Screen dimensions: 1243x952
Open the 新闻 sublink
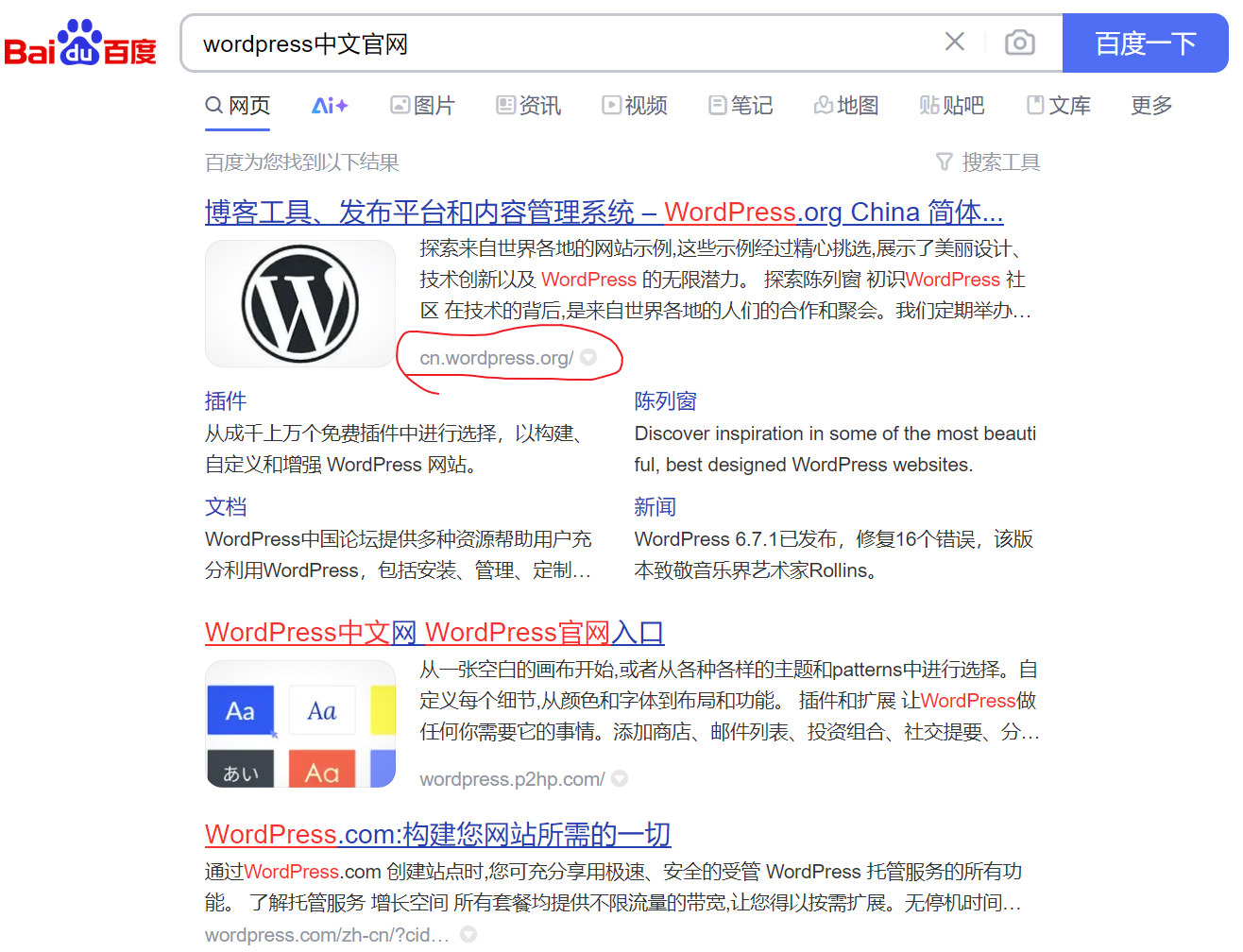(x=656, y=506)
